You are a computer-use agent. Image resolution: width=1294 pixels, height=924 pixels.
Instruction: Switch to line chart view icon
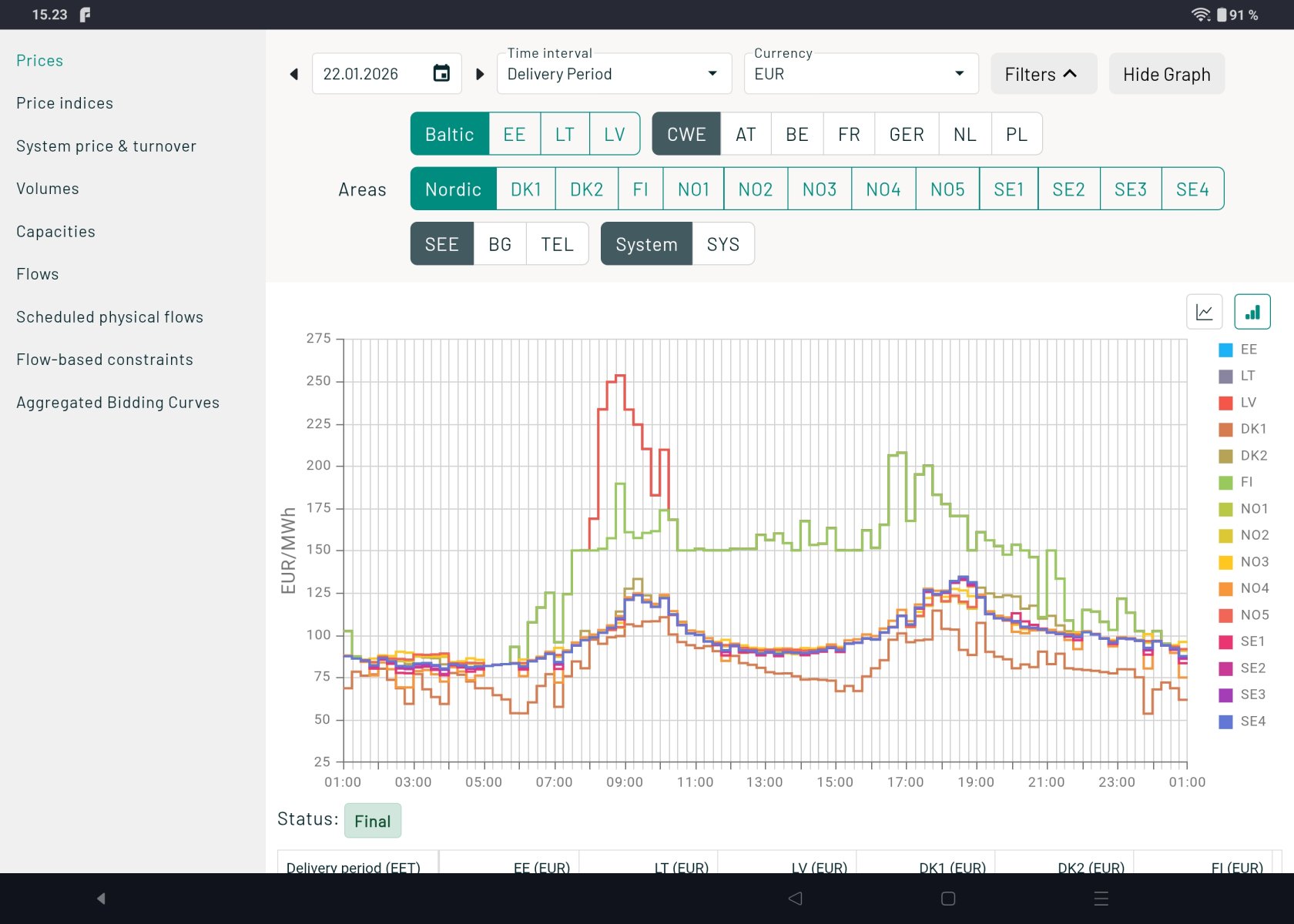1204,312
